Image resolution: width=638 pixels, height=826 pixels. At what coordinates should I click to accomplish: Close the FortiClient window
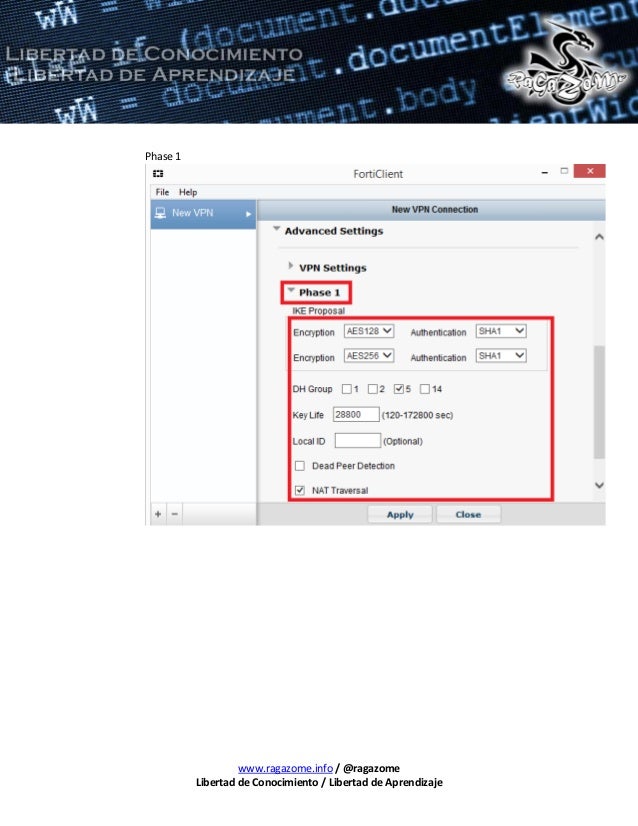point(590,171)
